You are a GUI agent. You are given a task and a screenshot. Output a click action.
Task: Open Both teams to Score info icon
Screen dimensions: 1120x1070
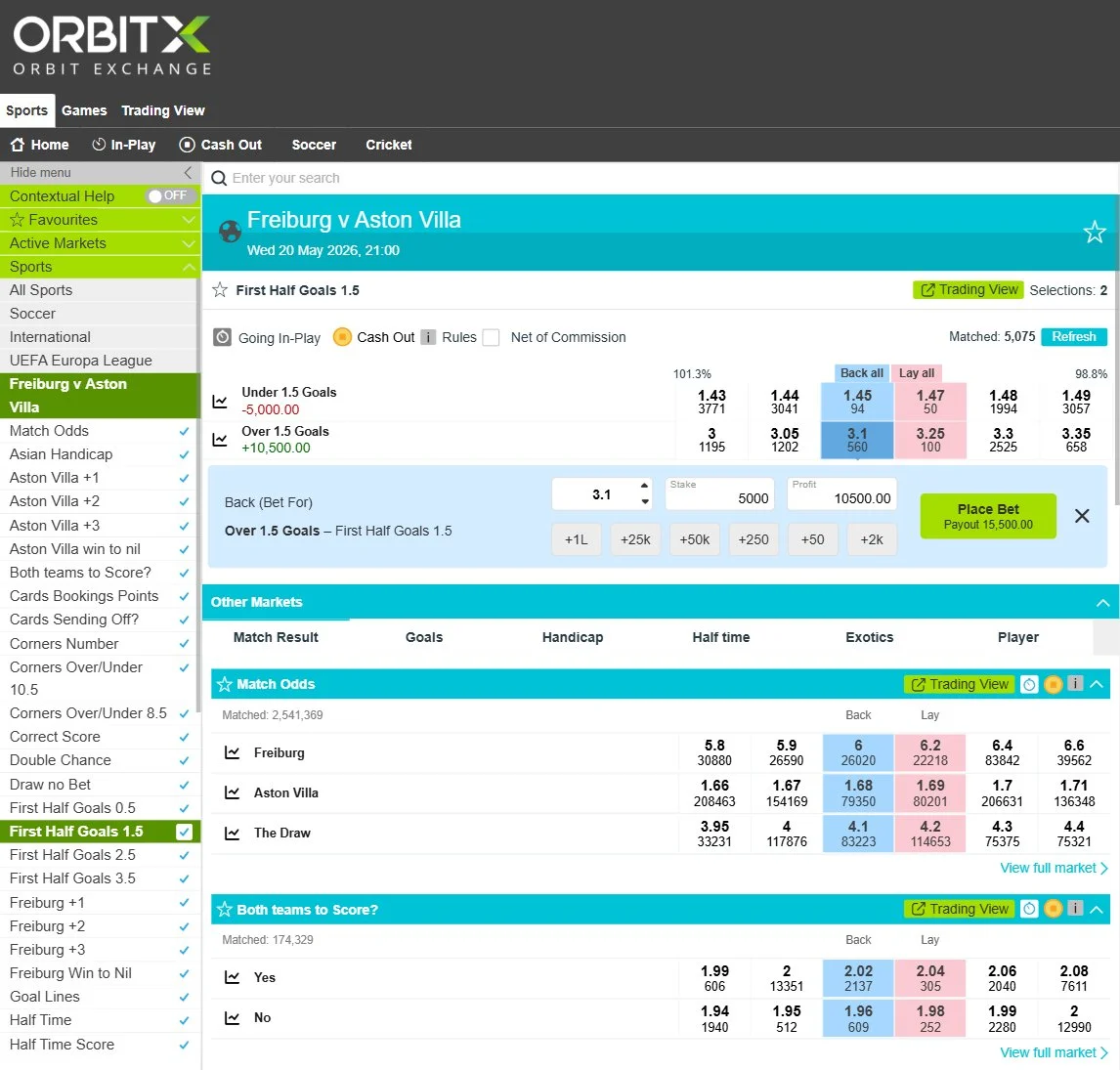pos(1075,908)
